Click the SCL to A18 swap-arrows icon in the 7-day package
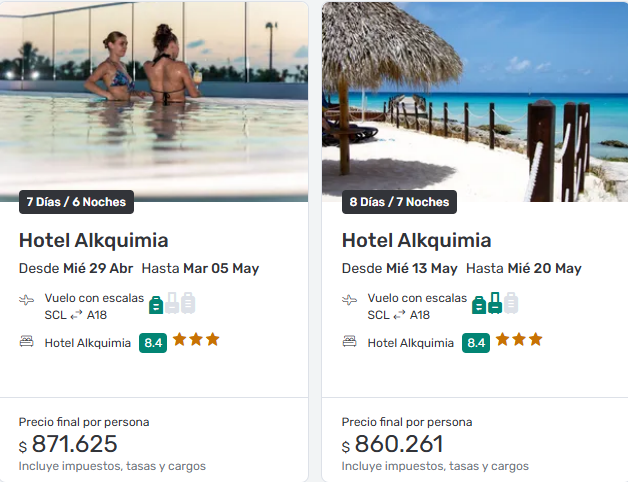The image size is (628, 482). (x=76, y=315)
